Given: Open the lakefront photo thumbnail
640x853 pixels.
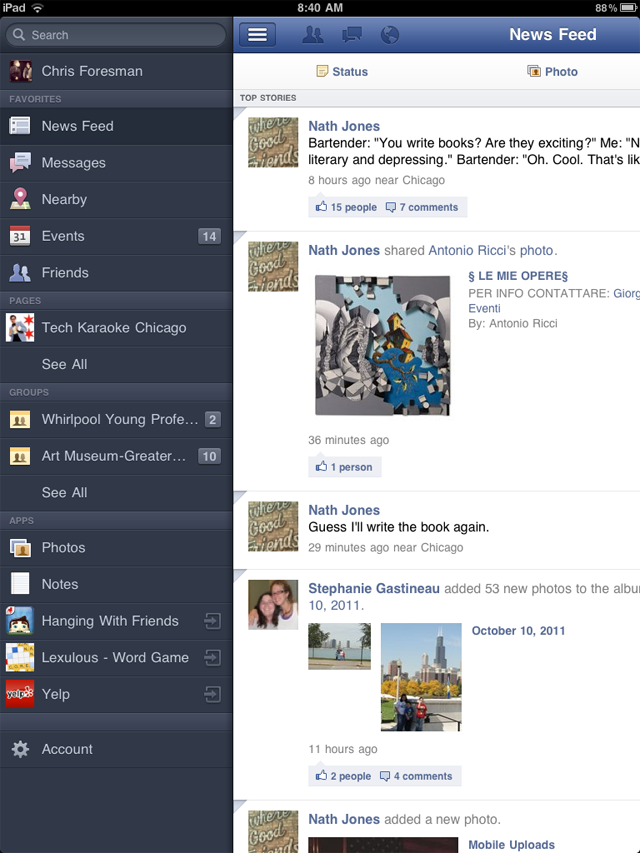Looking at the screenshot, I should (x=340, y=646).
